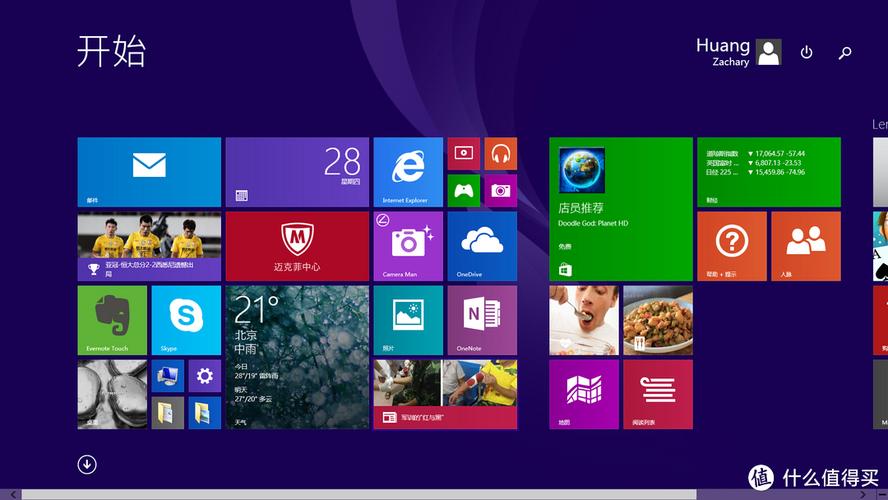Image resolution: width=888 pixels, height=500 pixels.
Task: Open the Calendar tile showing 28
Action: (297, 172)
